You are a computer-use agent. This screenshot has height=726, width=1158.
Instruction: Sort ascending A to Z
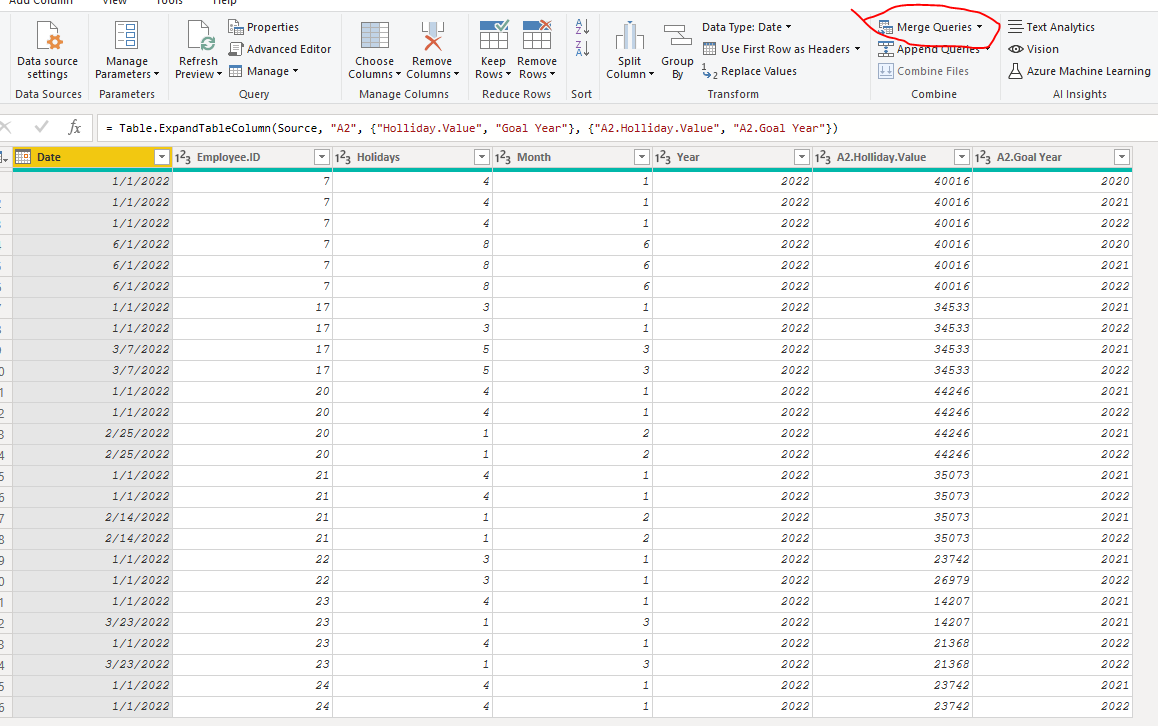(582, 27)
